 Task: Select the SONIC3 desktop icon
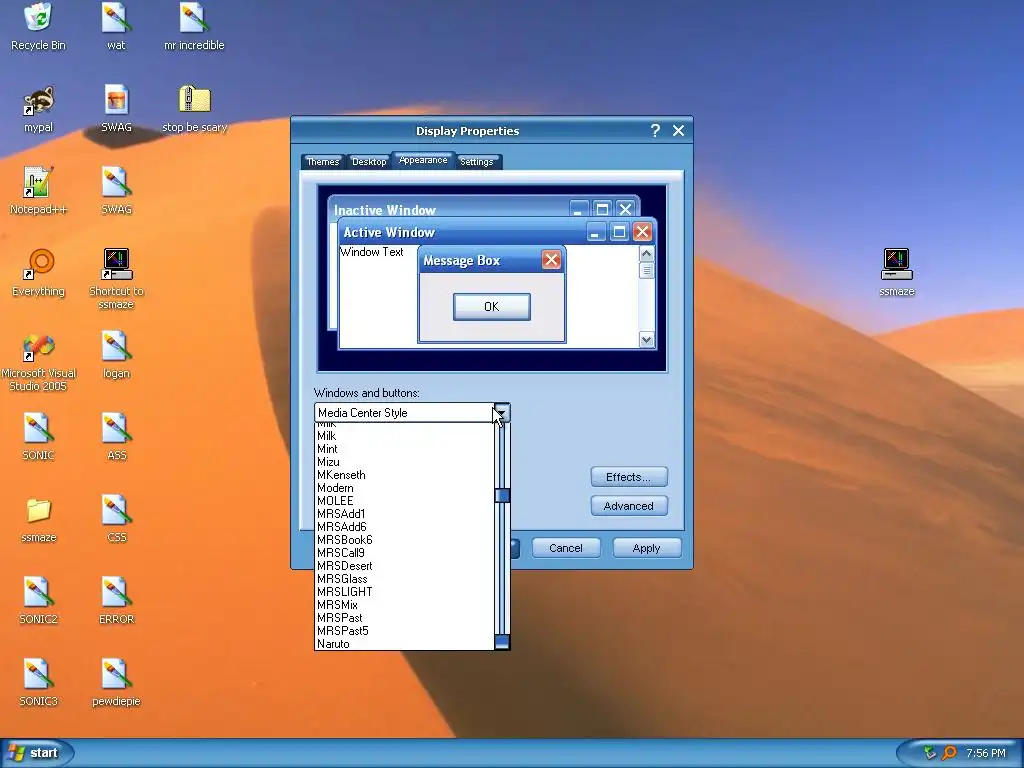38,682
